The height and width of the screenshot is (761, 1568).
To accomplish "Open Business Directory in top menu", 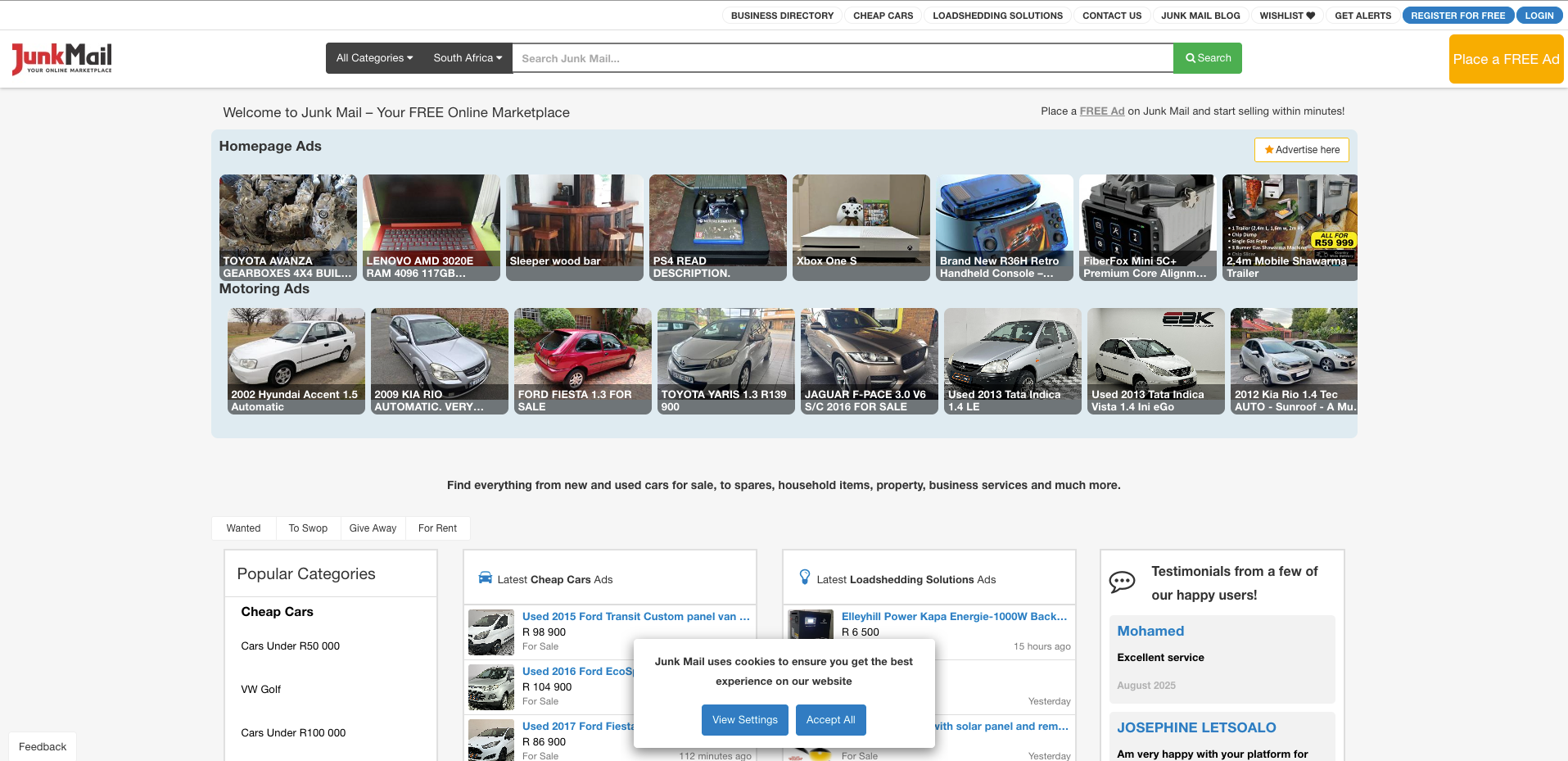I will [782, 16].
